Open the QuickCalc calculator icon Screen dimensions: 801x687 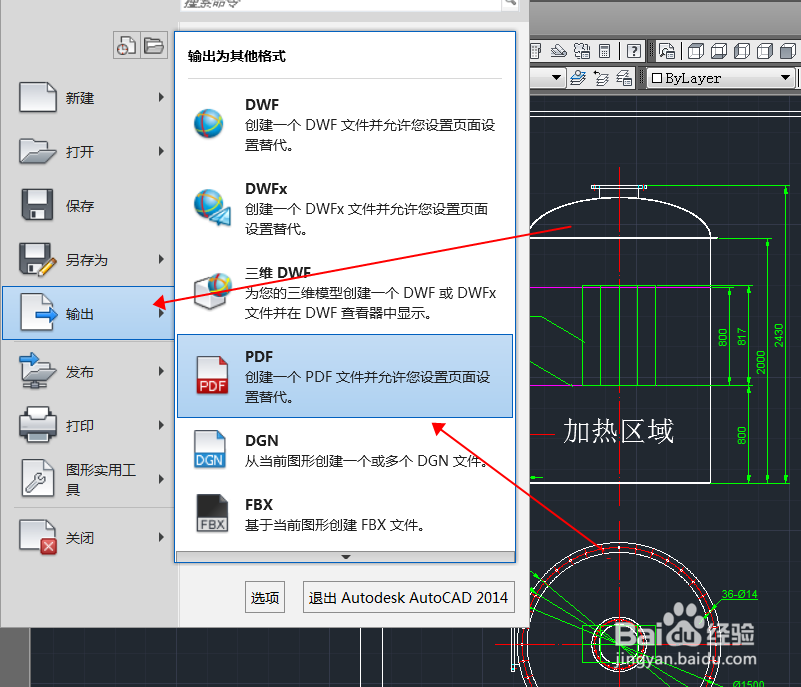tap(604, 51)
